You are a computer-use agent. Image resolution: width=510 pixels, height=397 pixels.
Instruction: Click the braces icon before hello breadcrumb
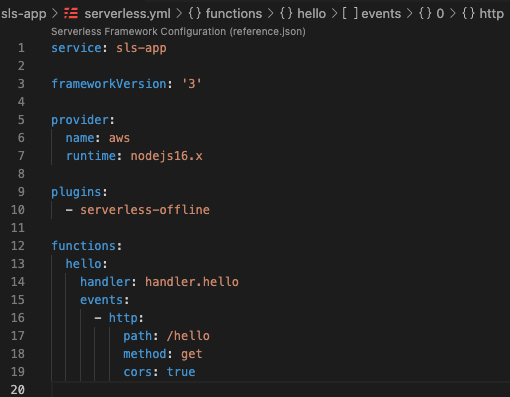pyautogui.click(x=286, y=14)
